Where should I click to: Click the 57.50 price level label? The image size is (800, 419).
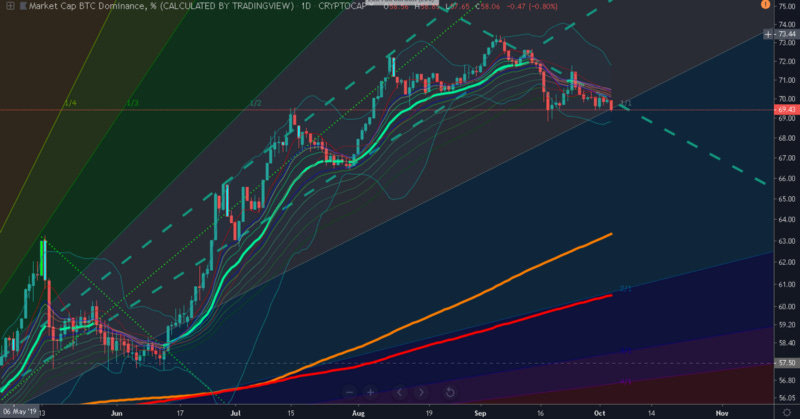click(x=785, y=363)
